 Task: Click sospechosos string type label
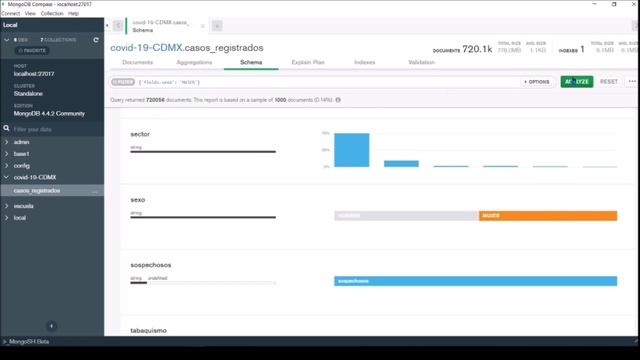coord(136,278)
